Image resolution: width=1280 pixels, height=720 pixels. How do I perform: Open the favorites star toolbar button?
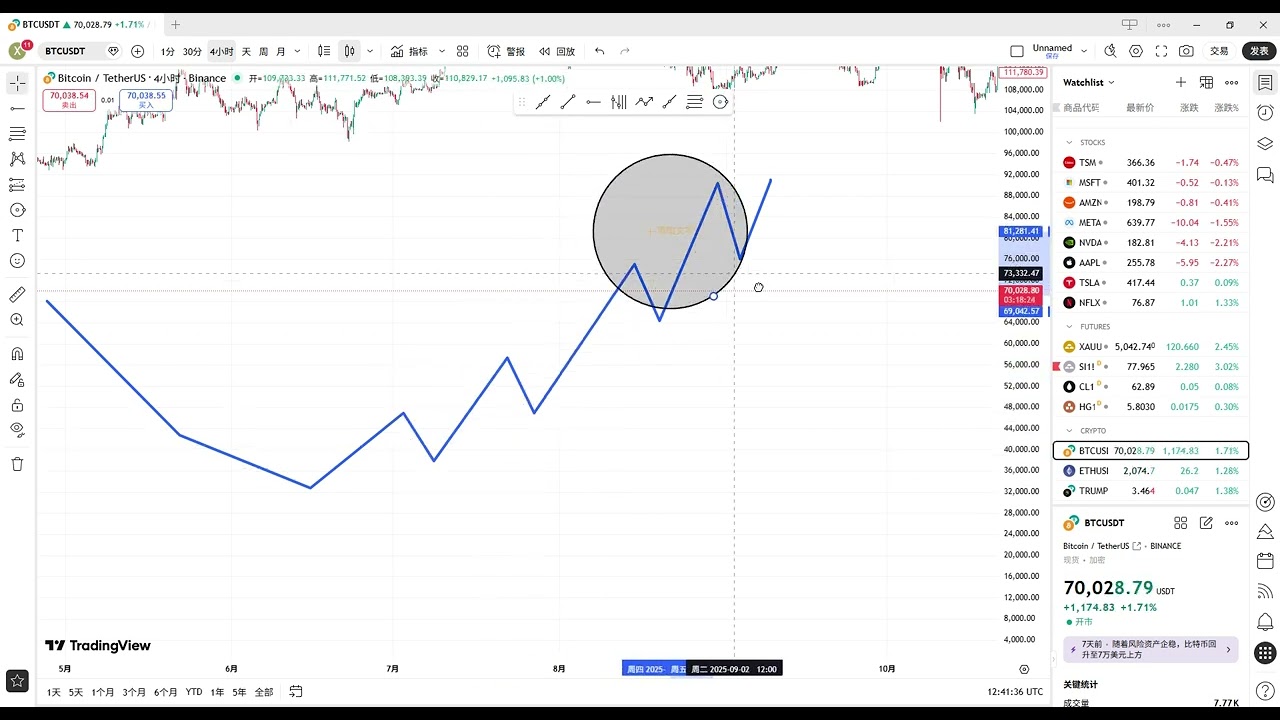point(17,681)
